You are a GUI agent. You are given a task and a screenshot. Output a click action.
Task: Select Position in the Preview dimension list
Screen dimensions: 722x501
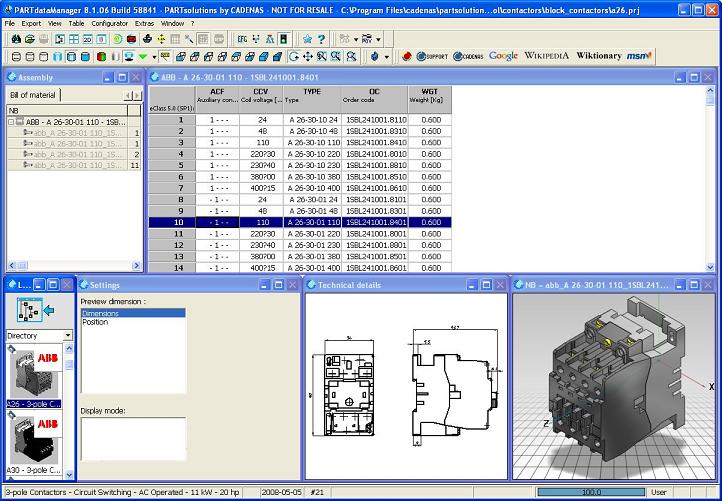(133, 322)
